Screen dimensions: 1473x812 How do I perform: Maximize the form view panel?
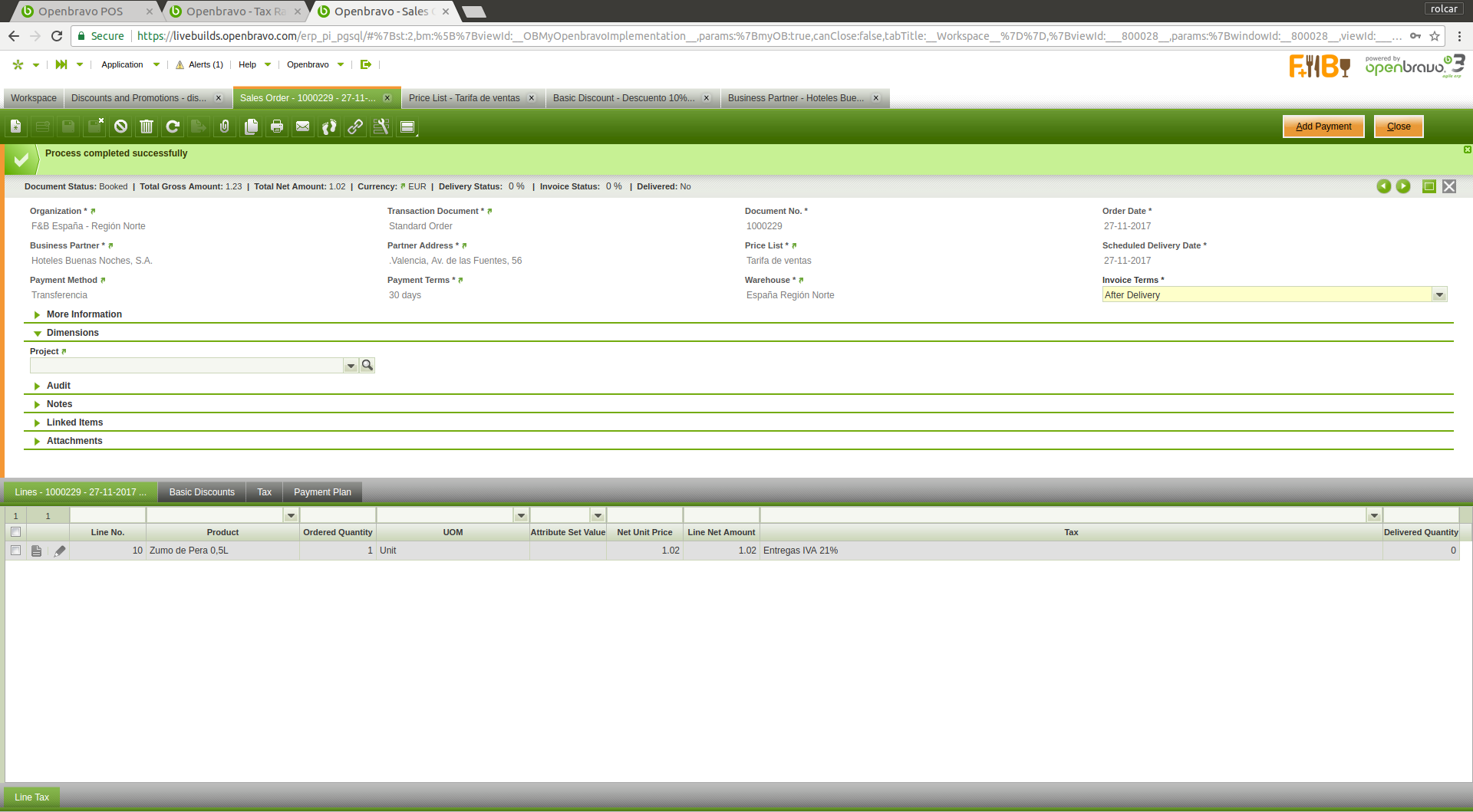[1429, 186]
